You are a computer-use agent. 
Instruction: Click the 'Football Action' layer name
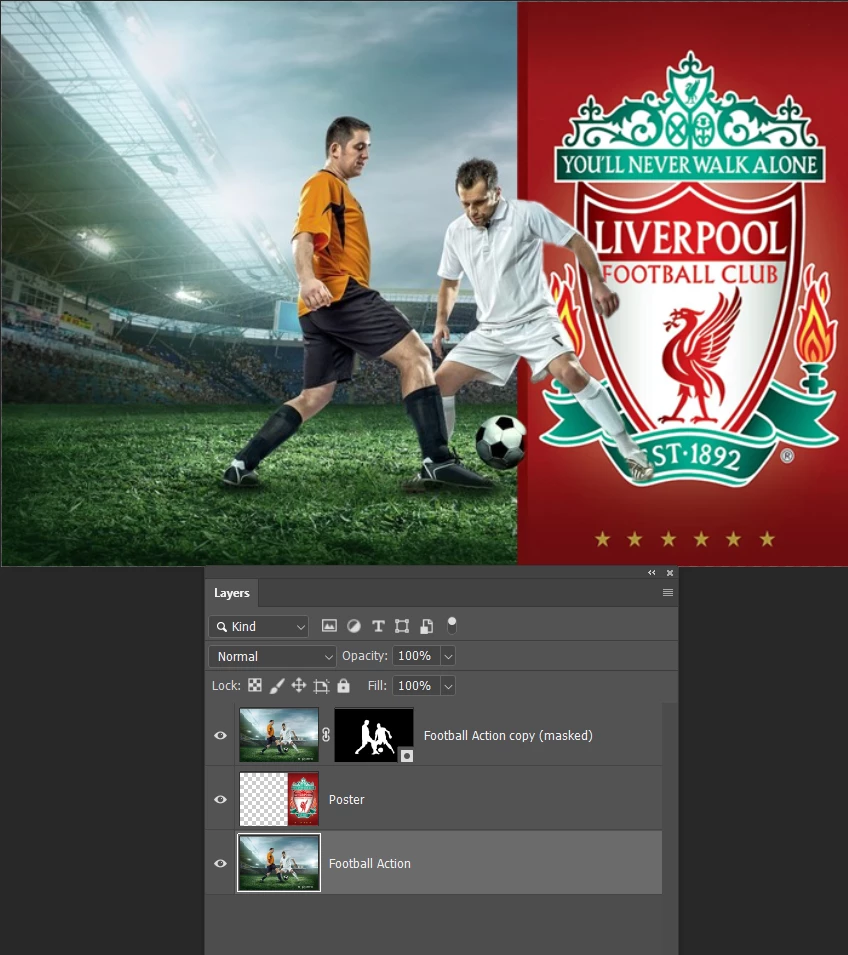370,863
